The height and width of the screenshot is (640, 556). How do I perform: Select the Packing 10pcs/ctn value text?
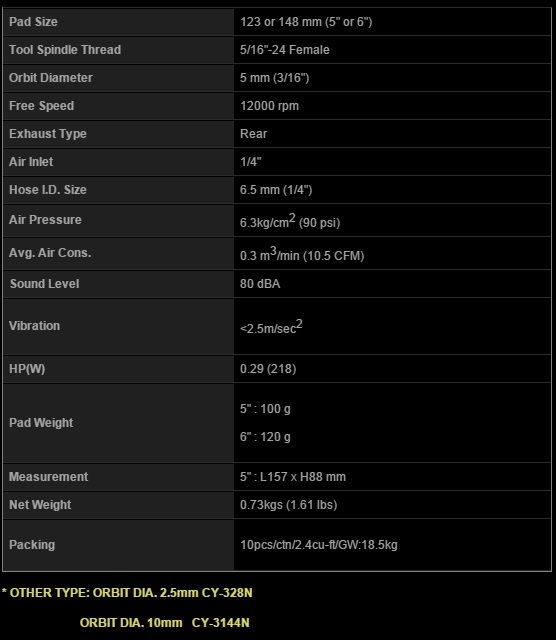point(319,545)
